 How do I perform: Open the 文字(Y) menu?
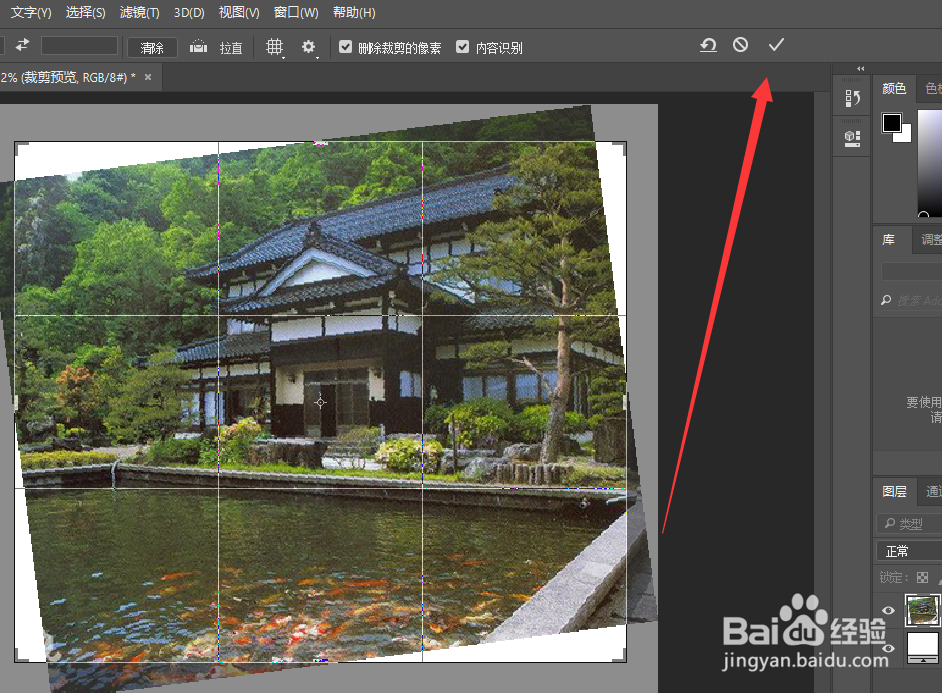(x=31, y=13)
